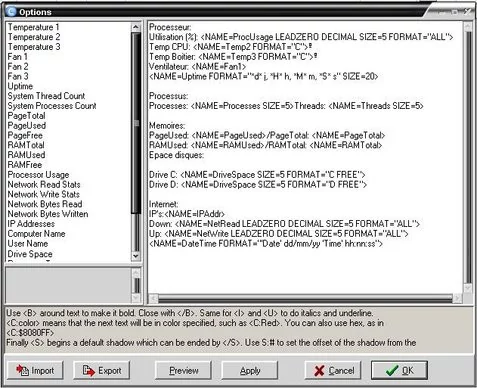The width and height of the screenshot is (477, 388).
Task: Select Network Read Stats item
Action: 44,184
